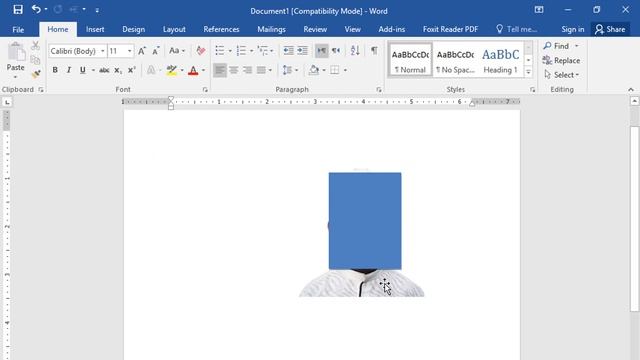Switch to the Review tab

(x=315, y=29)
